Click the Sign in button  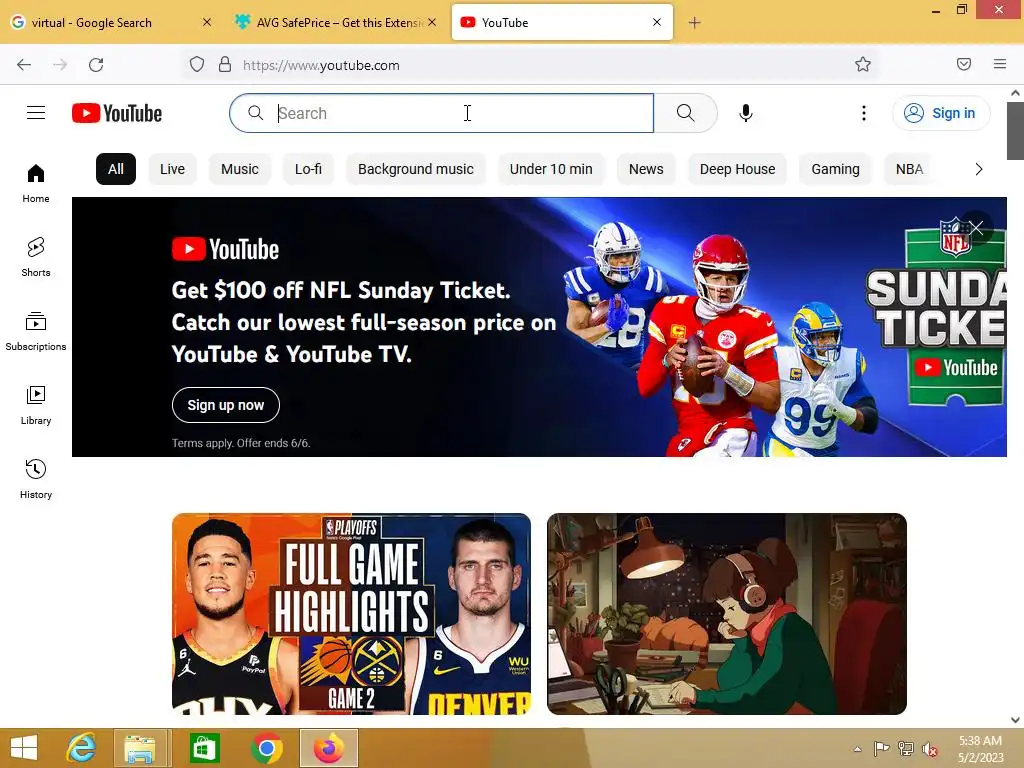tap(940, 113)
